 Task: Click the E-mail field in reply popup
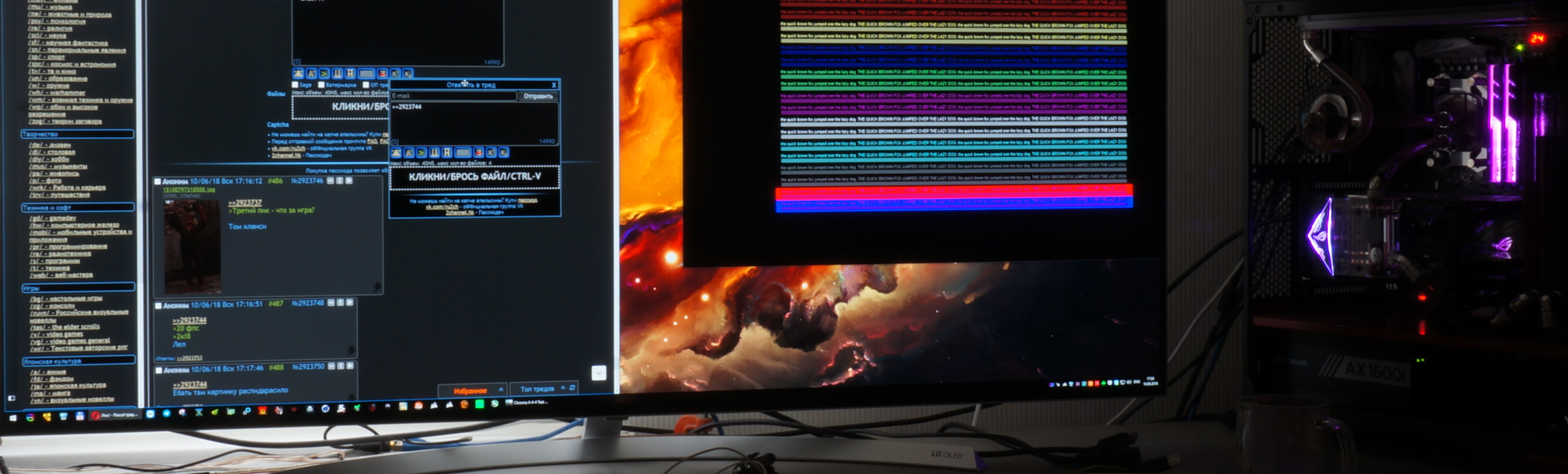click(x=453, y=96)
